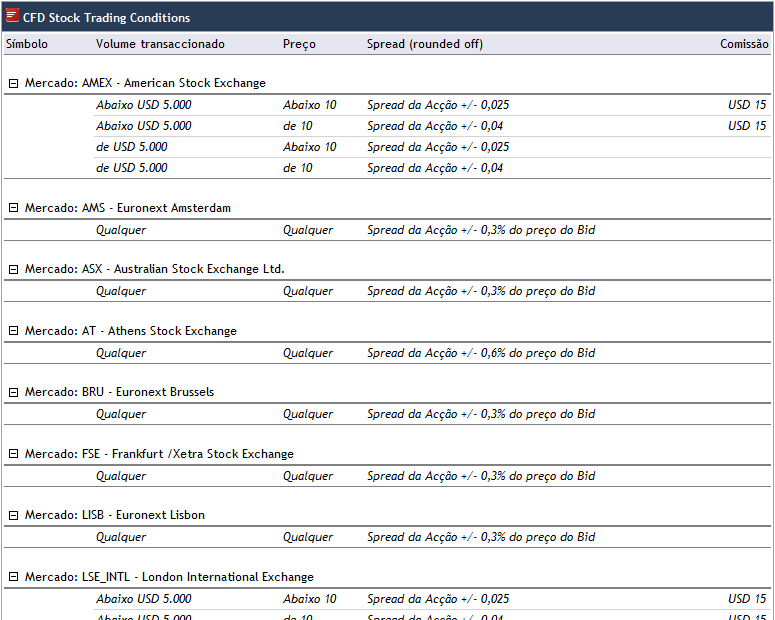
Task: Collapse the AMS - Euronext Amsterdam group
Action: tap(14, 208)
